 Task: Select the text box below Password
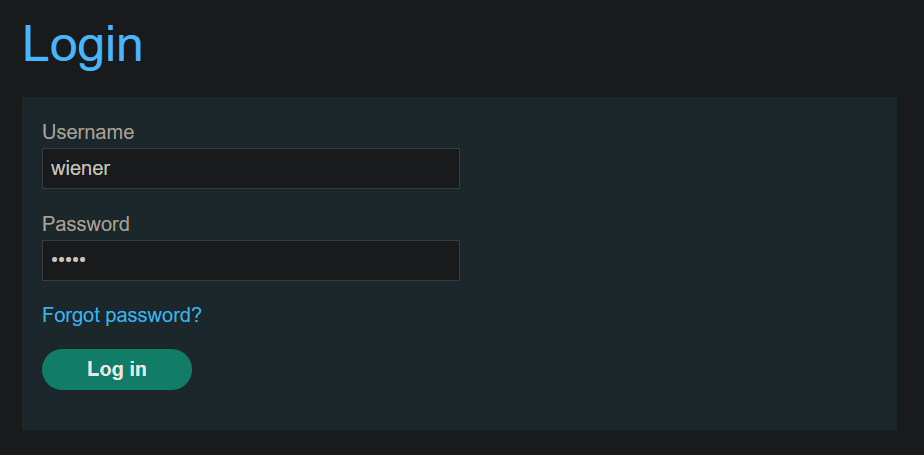[x=250, y=260]
